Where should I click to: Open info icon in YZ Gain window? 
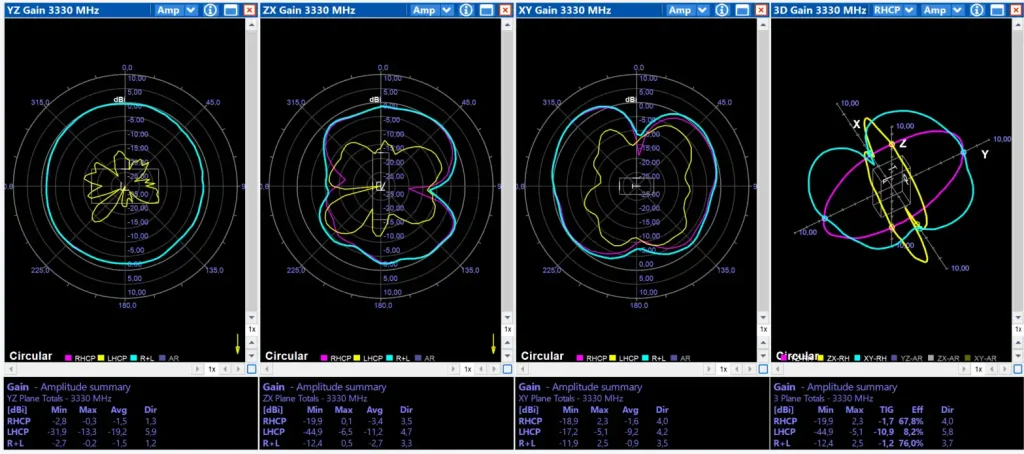[x=210, y=10]
